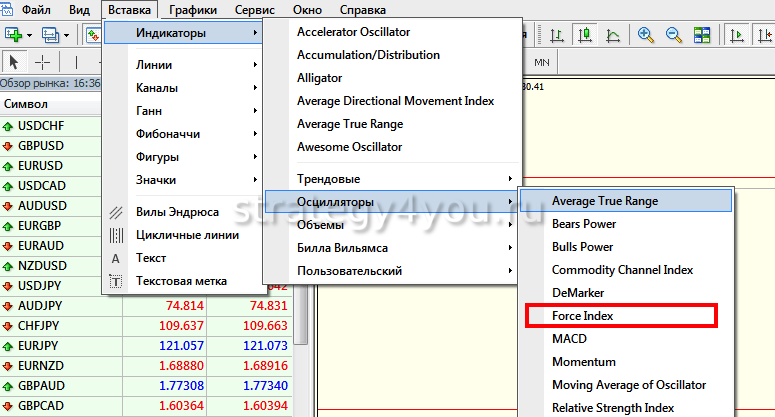Activate the crosshair tool

click(x=42, y=62)
